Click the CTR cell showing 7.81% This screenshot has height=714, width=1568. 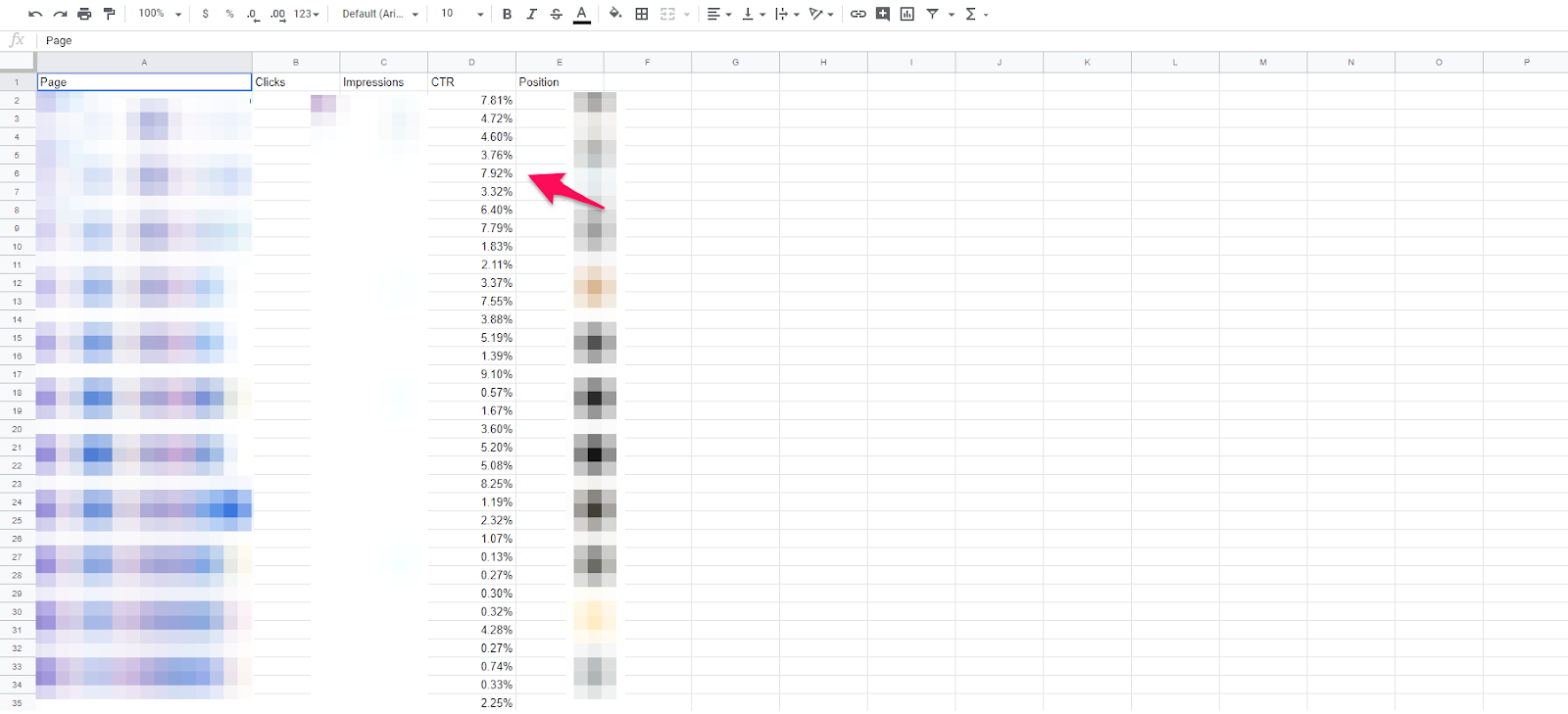tap(472, 101)
